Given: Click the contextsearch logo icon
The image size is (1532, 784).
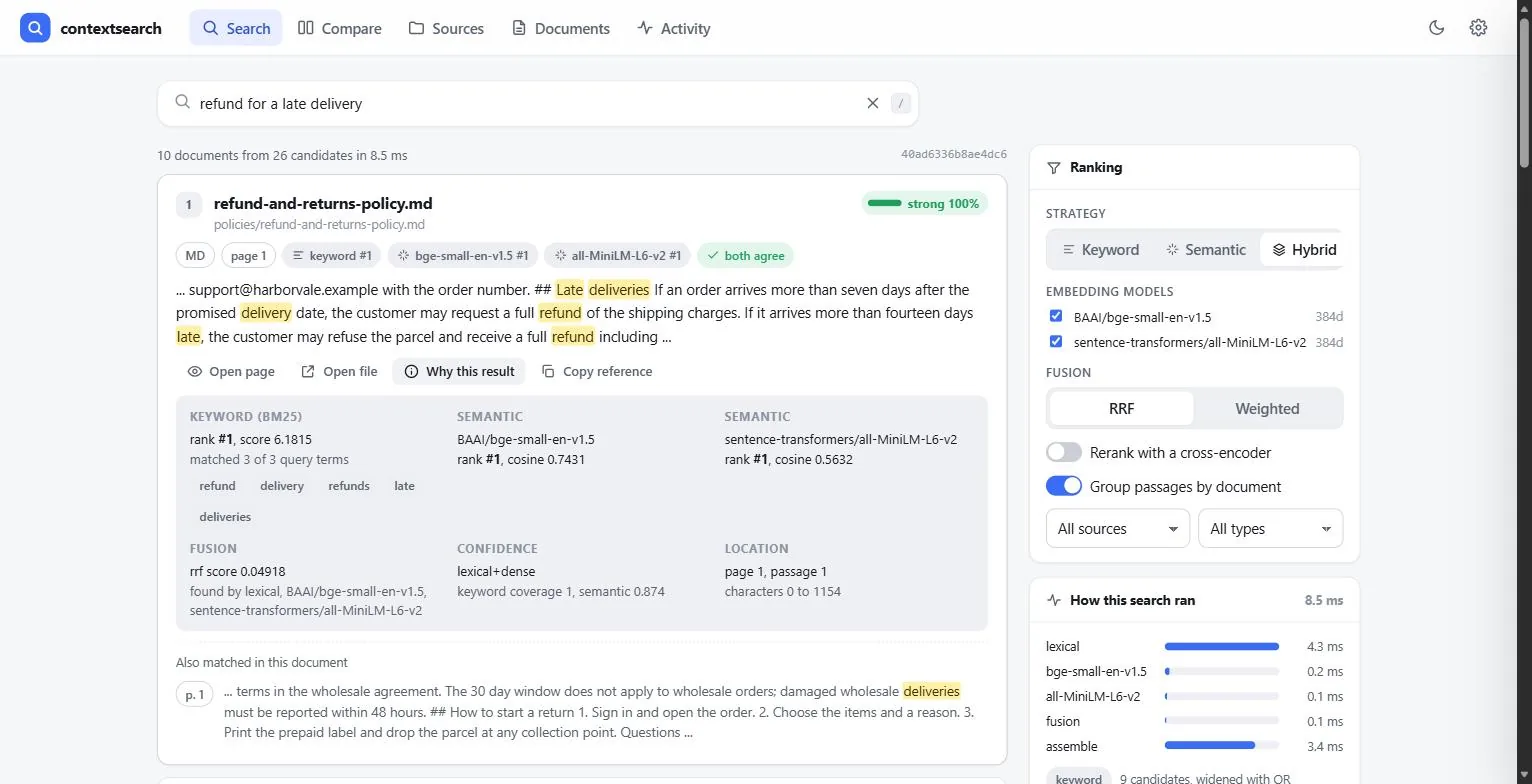Looking at the screenshot, I should click(35, 28).
